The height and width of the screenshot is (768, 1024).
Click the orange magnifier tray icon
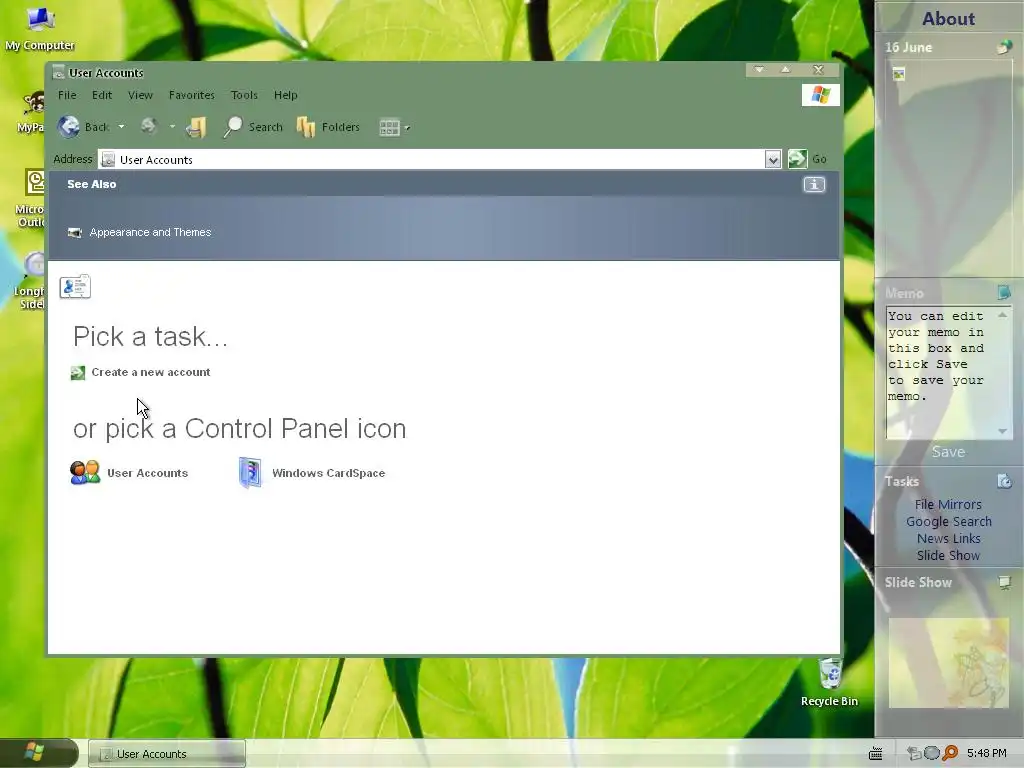[x=950, y=753]
